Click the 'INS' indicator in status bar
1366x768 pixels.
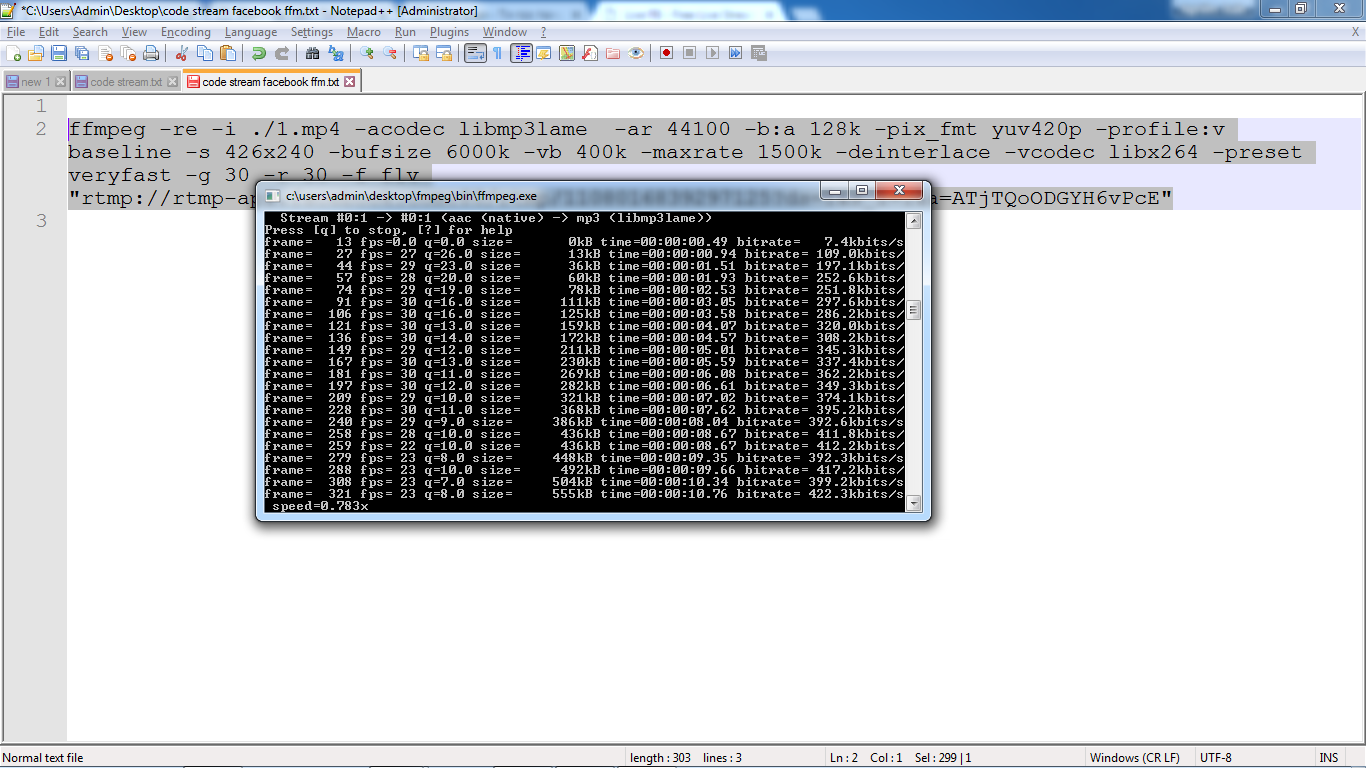(x=1328, y=758)
